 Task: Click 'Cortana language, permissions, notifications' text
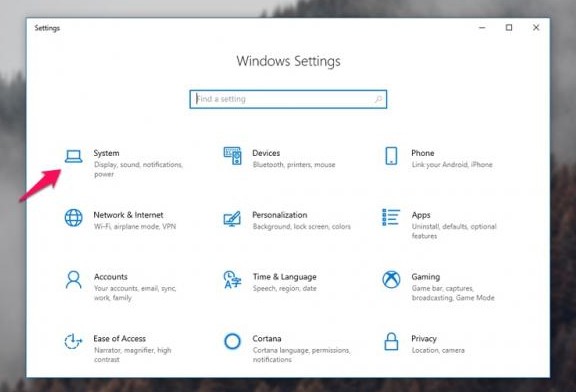[302, 355]
